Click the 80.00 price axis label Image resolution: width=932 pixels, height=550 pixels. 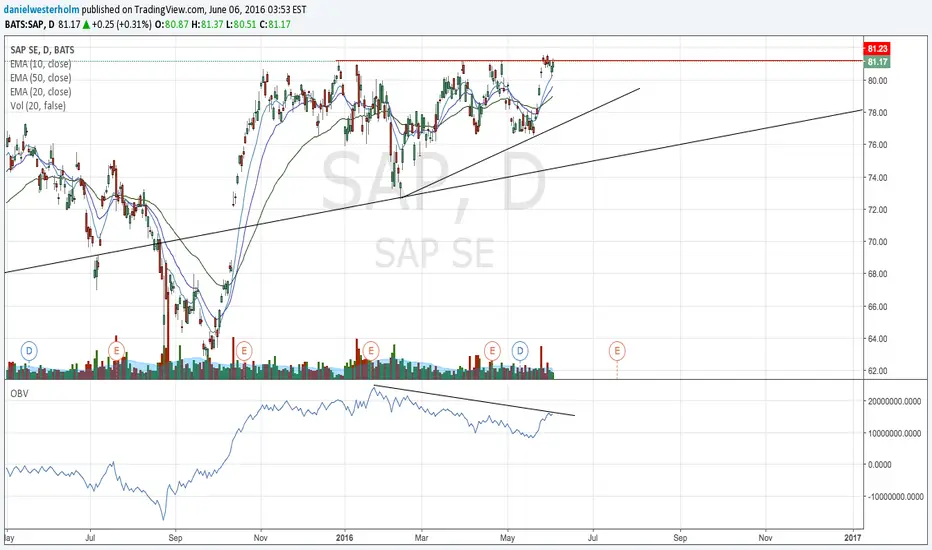coord(877,81)
